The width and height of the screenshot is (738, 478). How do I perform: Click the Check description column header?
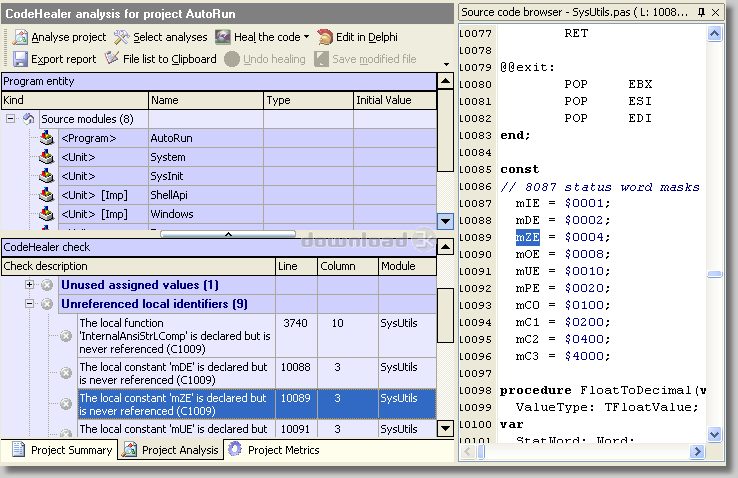click(138, 266)
